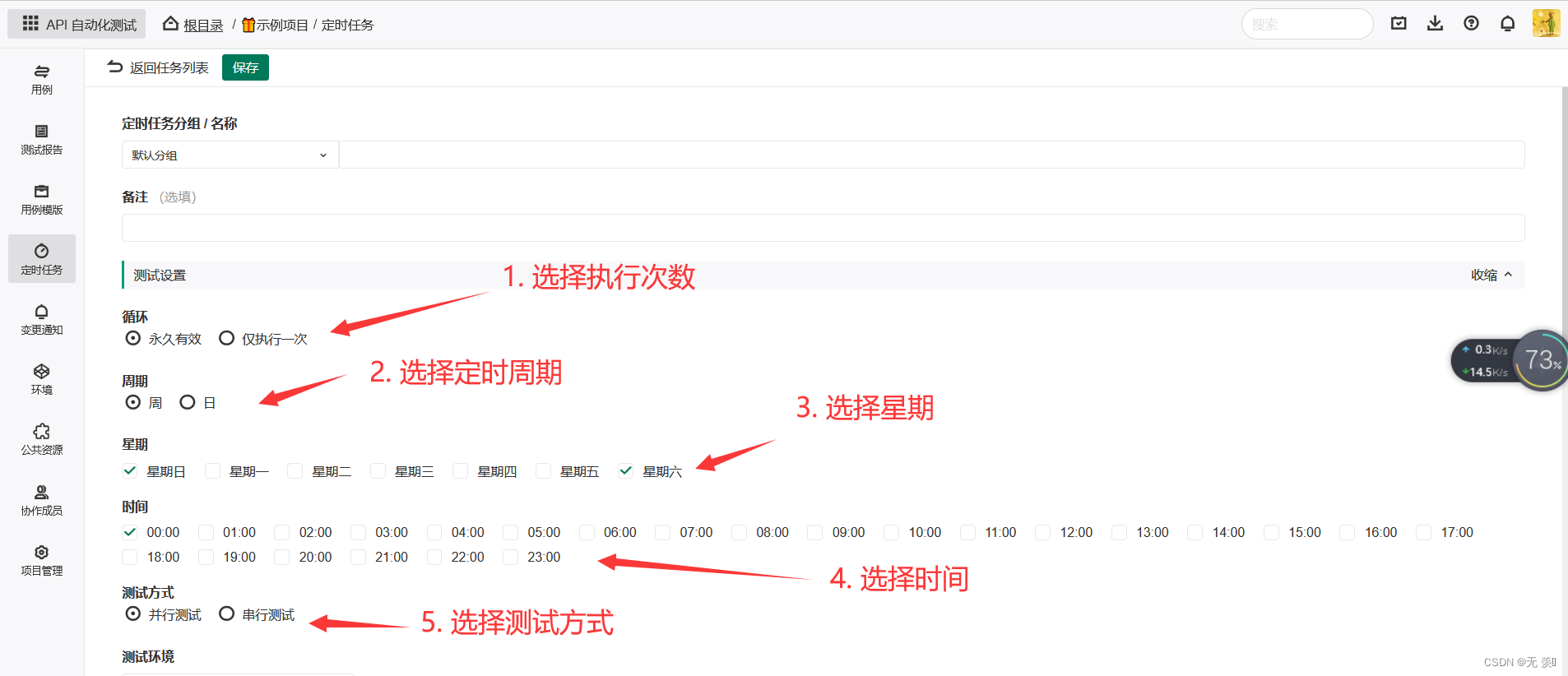Screen dimensions: 1568x676
Task: Check 17:00 time checkbox
Action: click(1423, 532)
